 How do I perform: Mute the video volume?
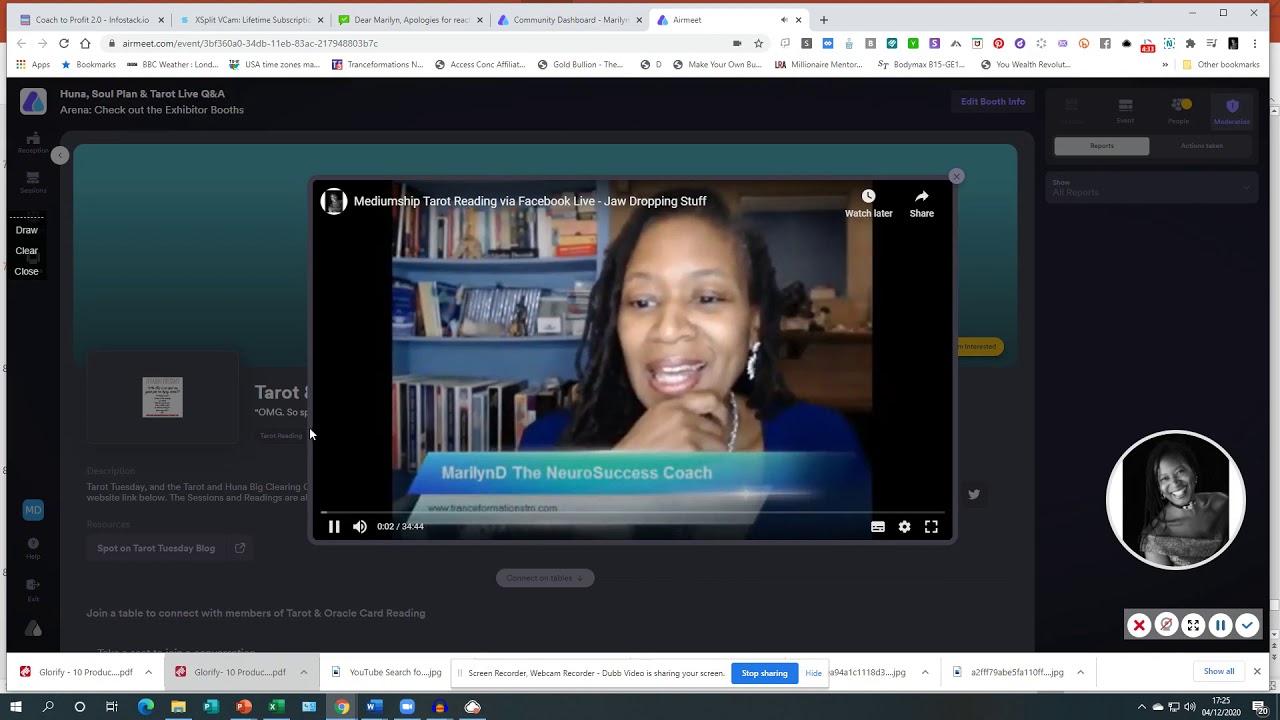(x=360, y=526)
